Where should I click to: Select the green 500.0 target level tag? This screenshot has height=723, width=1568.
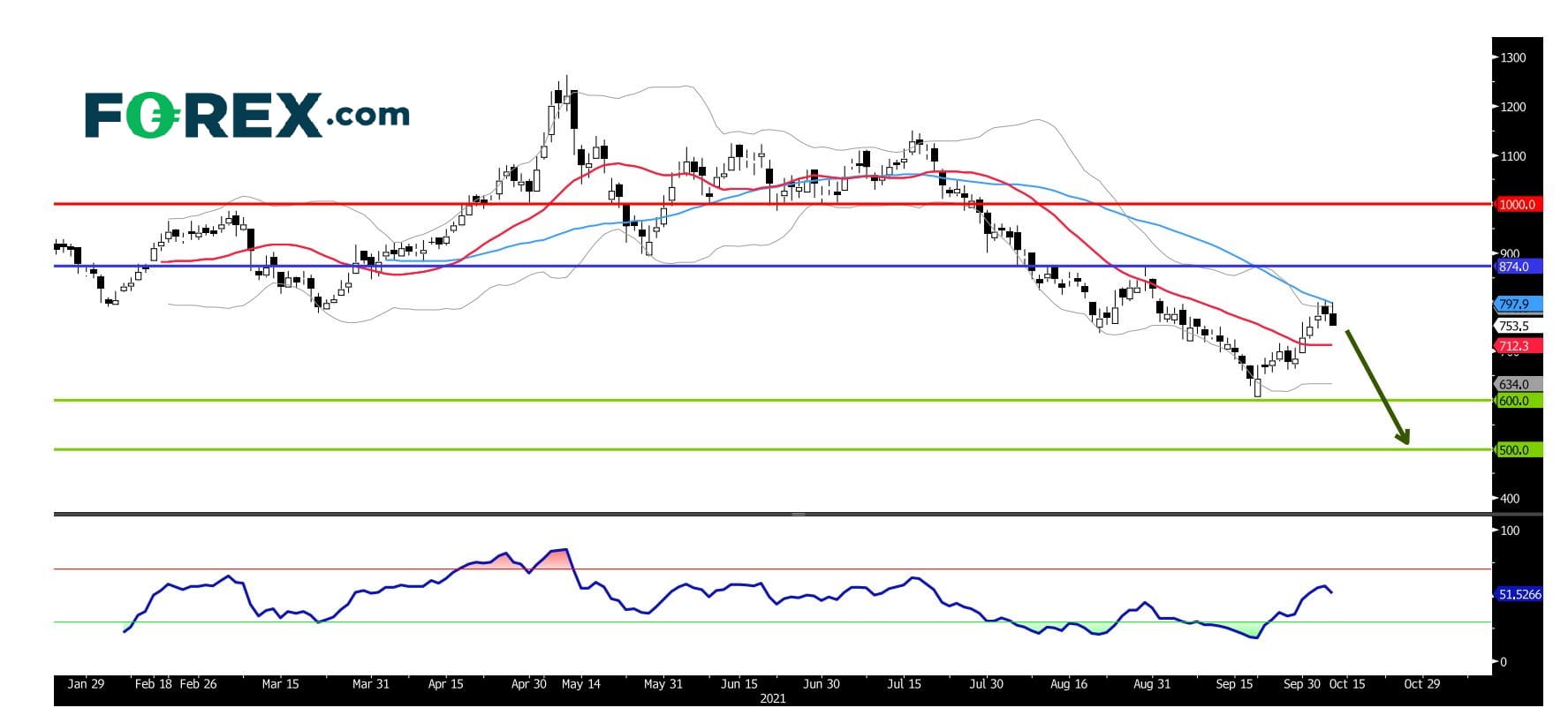(x=1517, y=450)
